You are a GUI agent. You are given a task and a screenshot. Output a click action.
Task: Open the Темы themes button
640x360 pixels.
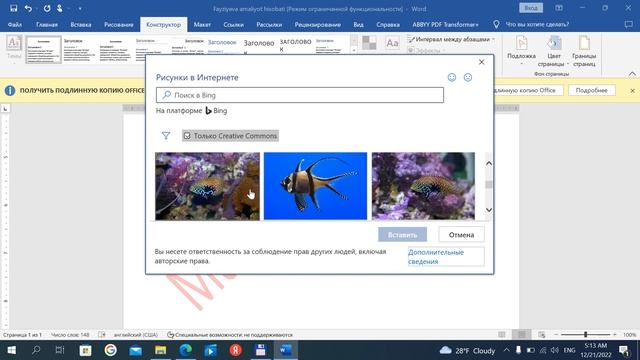(14, 48)
